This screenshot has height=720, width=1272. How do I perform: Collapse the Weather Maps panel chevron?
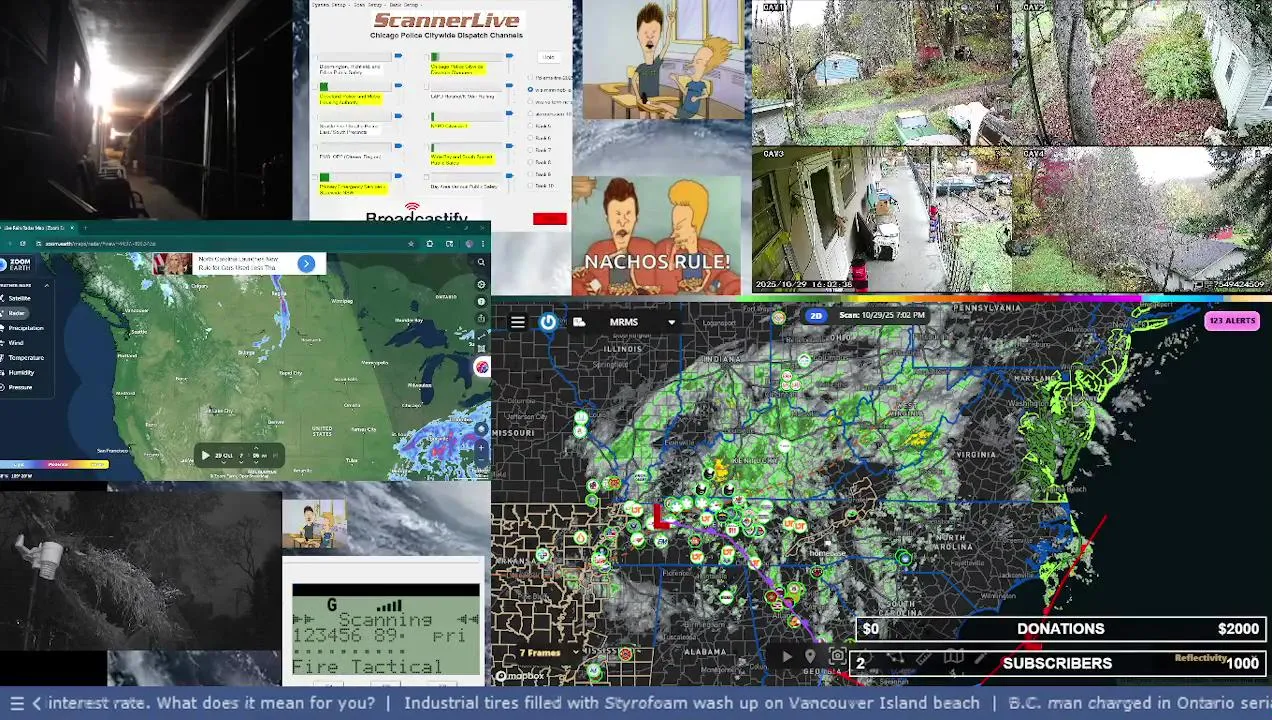point(47,285)
